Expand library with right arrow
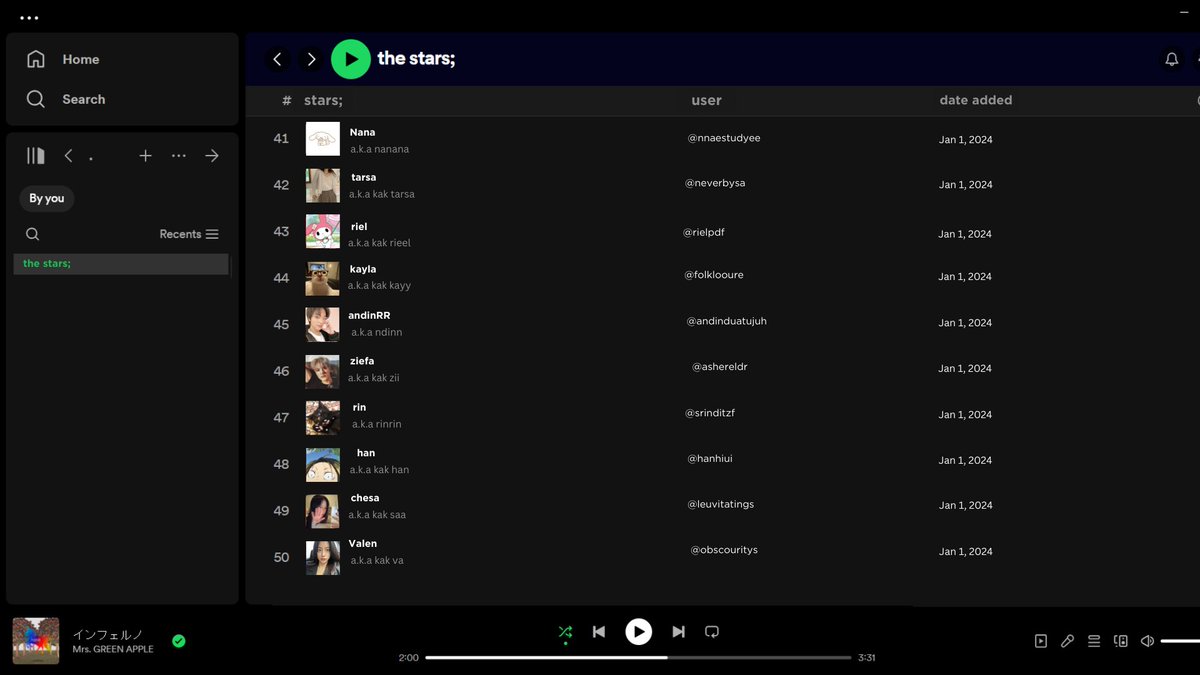 (212, 155)
